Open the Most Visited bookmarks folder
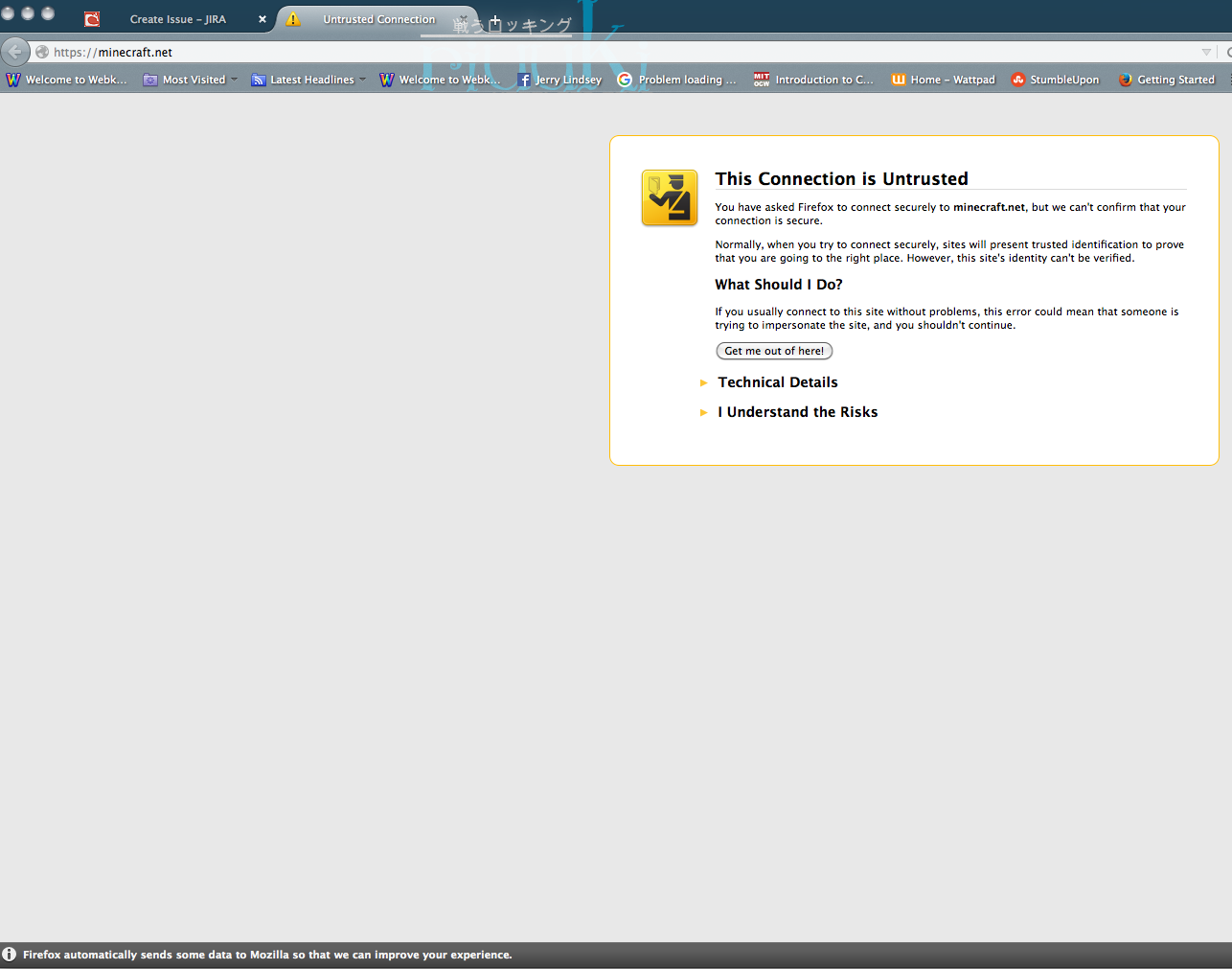This screenshot has height=969, width=1232. click(190, 80)
